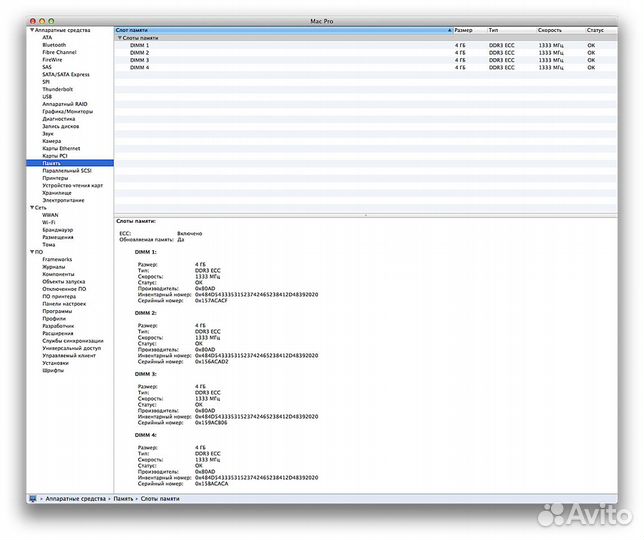Image resolution: width=644 pixels, height=540 pixels.
Task: Select Установки in the sidebar
Action: [55, 363]
